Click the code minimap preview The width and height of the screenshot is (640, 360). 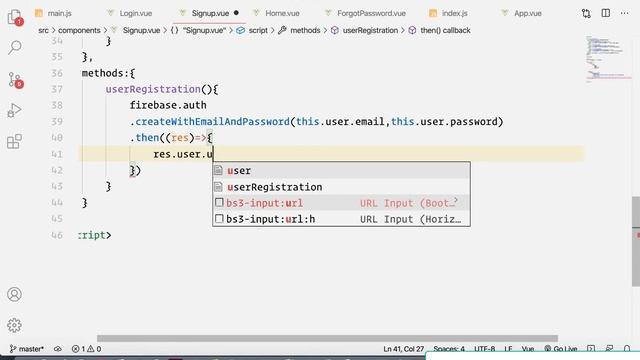[608, 59]
